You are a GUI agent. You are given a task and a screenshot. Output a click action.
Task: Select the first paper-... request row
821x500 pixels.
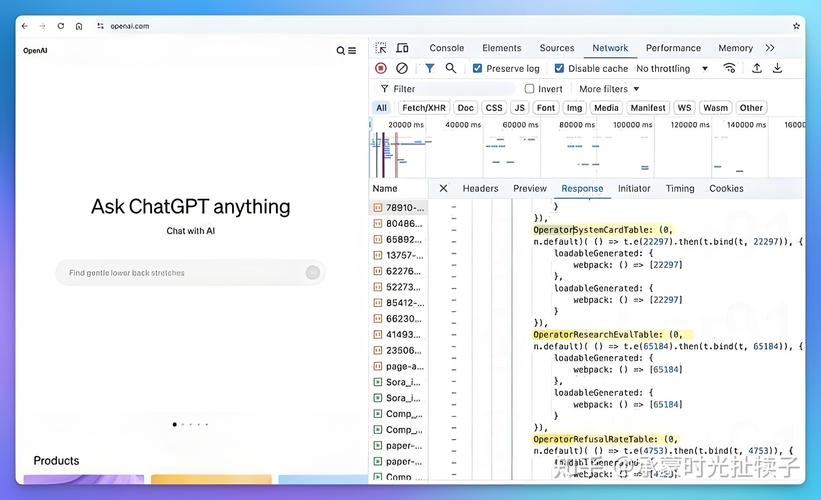click(398, 446)
